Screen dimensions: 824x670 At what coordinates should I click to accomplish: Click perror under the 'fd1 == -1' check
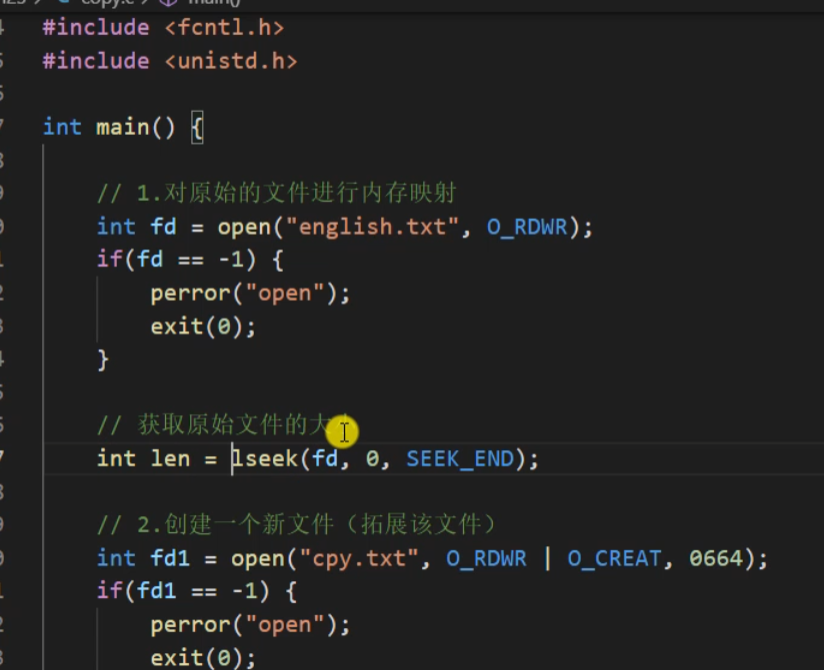[191, 625]
